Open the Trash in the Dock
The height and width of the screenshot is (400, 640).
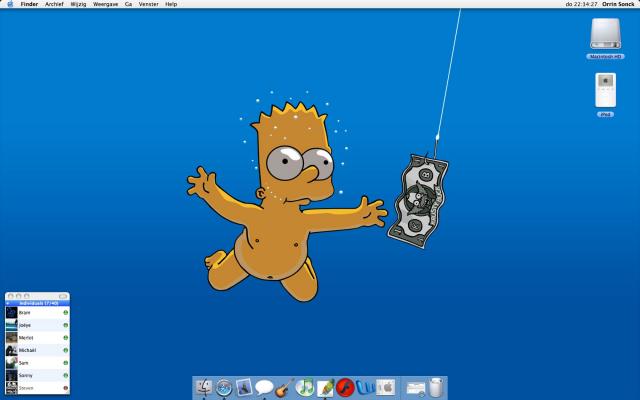click(x=436, y=387)
